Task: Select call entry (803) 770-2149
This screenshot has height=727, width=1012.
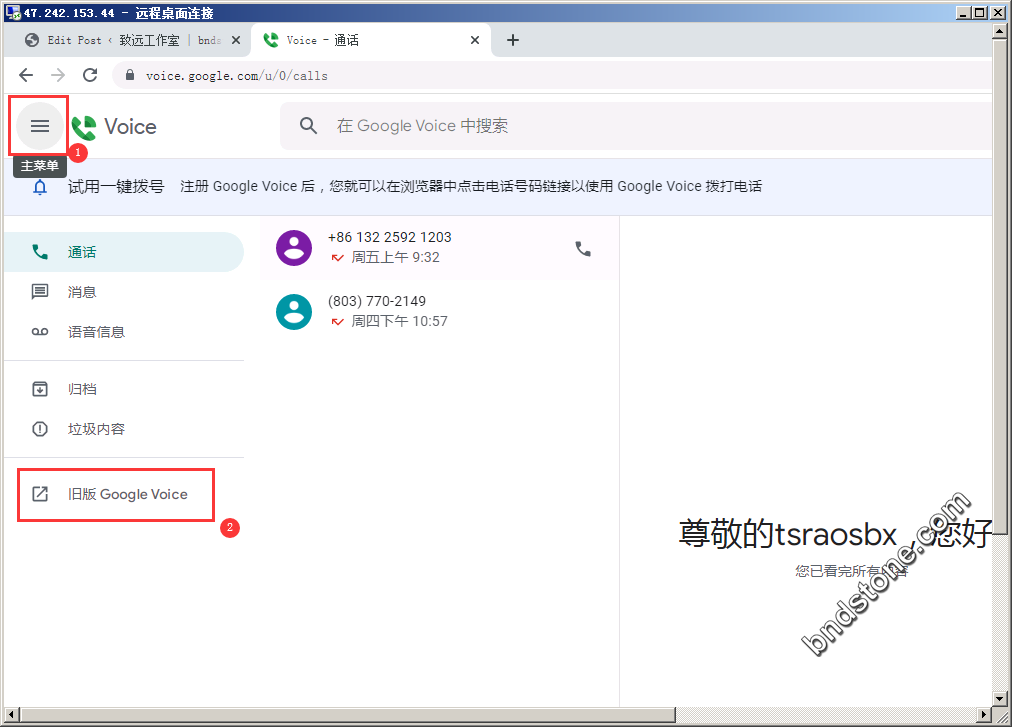Action: 440,312
